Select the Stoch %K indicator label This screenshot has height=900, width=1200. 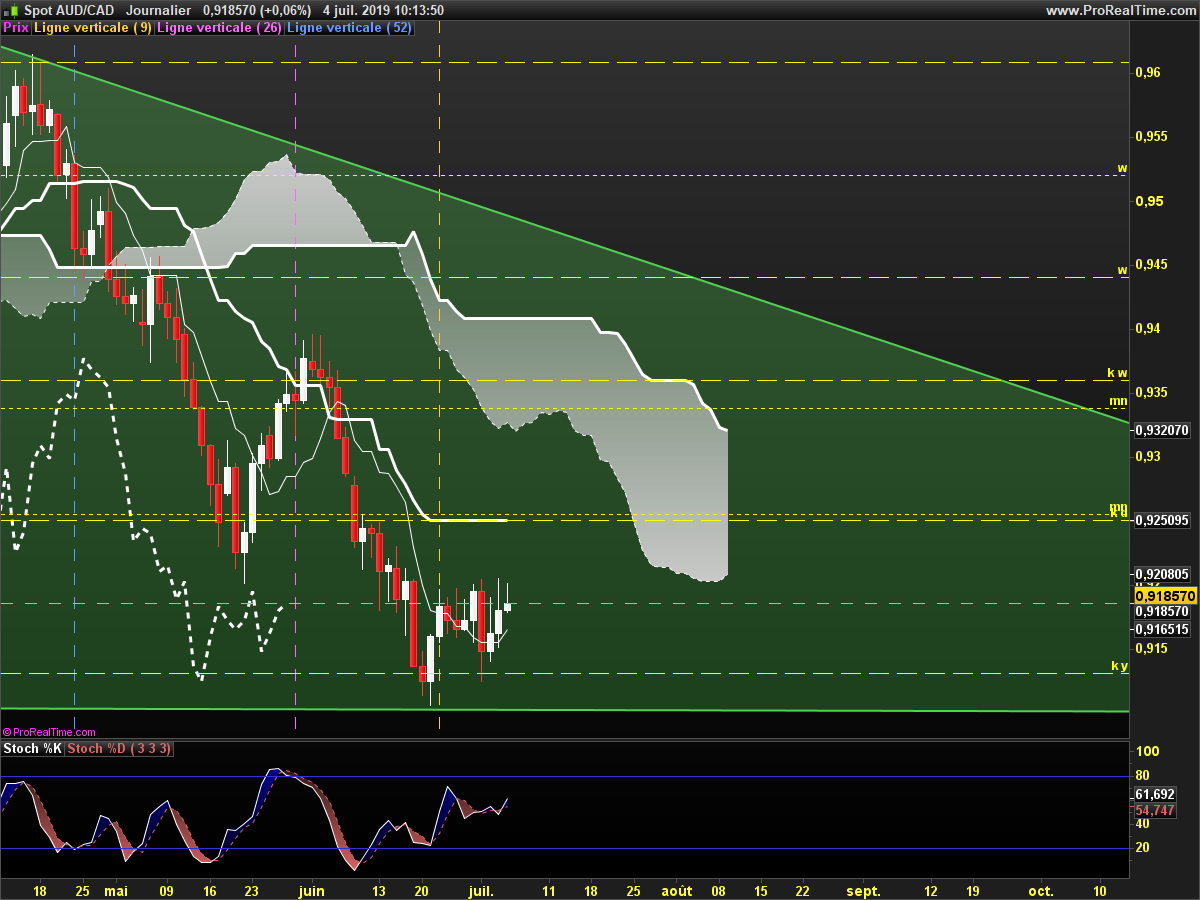pos(33,749)
